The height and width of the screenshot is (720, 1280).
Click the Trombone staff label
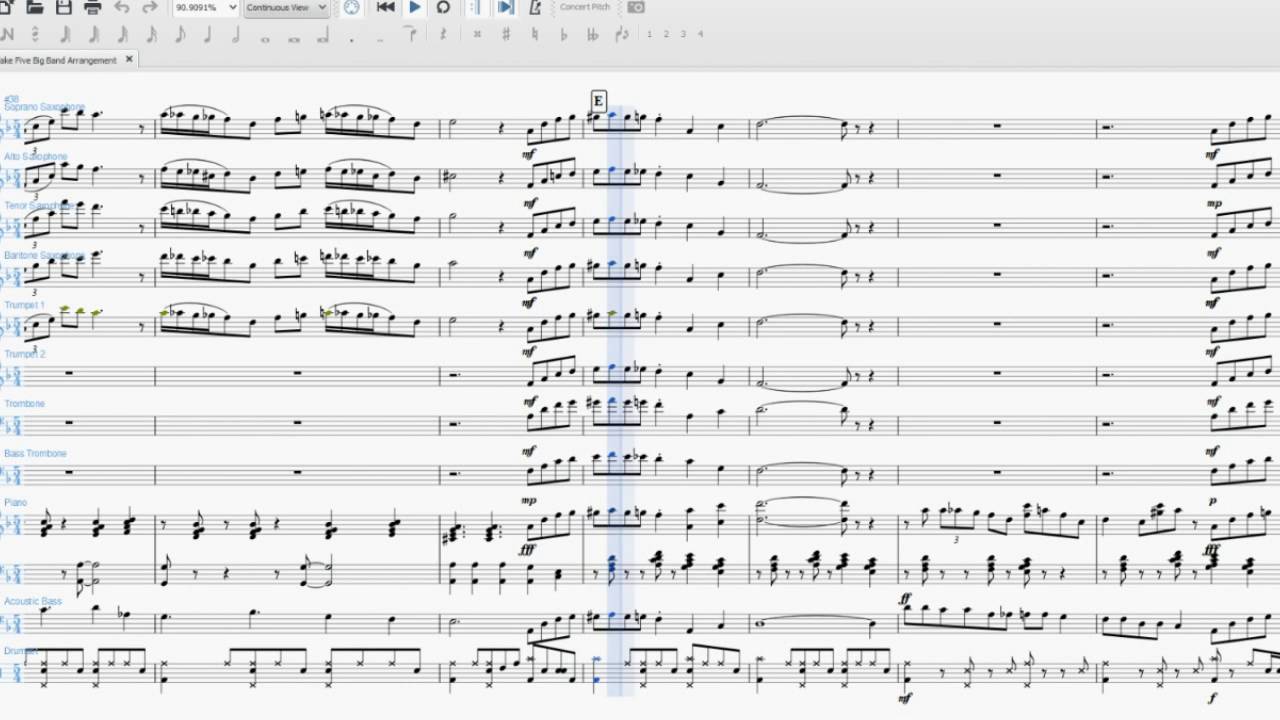tap(24, 403)
